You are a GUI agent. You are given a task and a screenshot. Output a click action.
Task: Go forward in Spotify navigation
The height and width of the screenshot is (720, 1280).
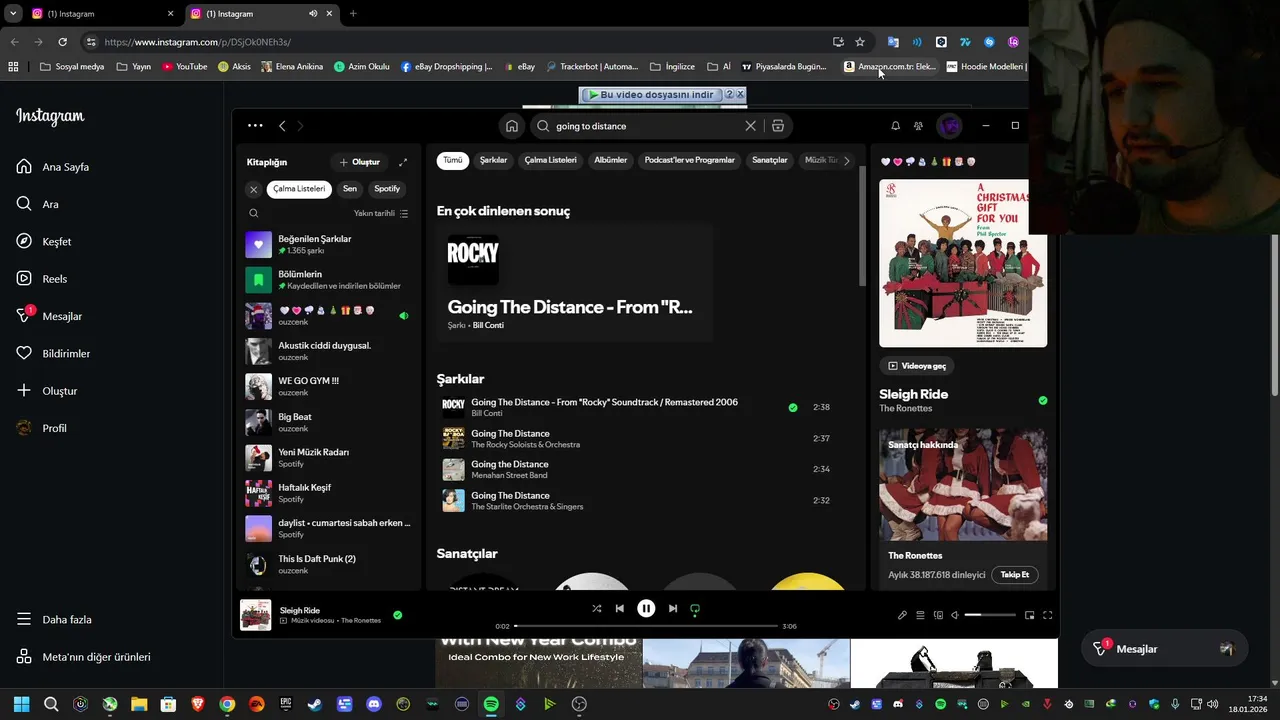tap(300, 126)
